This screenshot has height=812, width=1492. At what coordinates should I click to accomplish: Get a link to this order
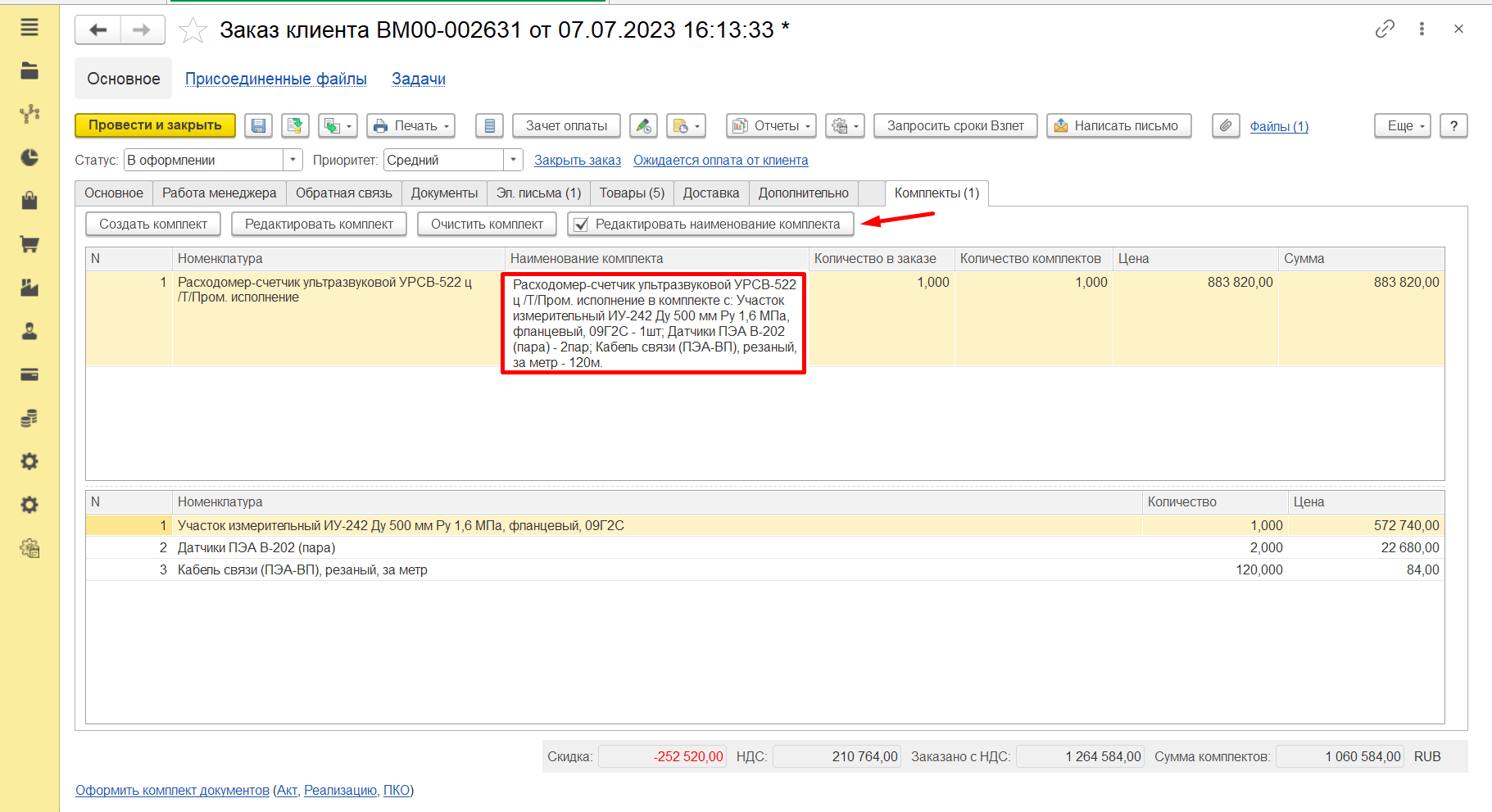1385,29
